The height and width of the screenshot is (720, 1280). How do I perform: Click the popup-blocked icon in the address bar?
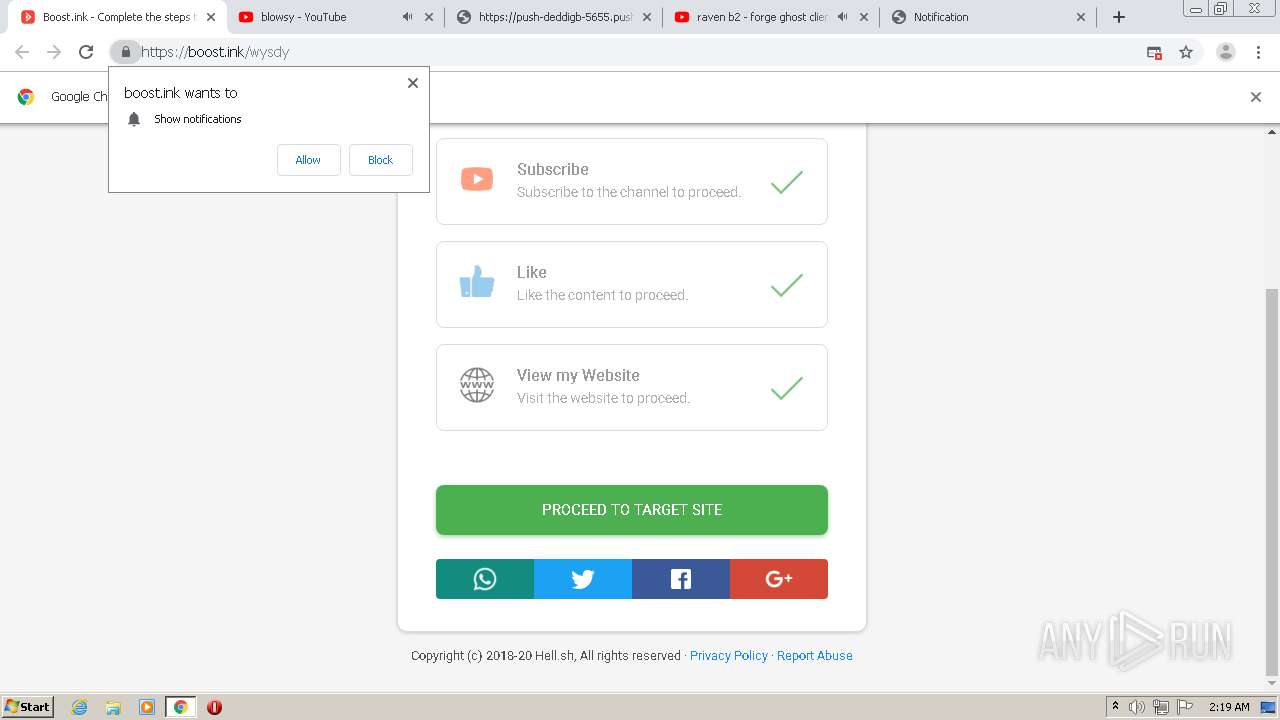point(1154,52)
